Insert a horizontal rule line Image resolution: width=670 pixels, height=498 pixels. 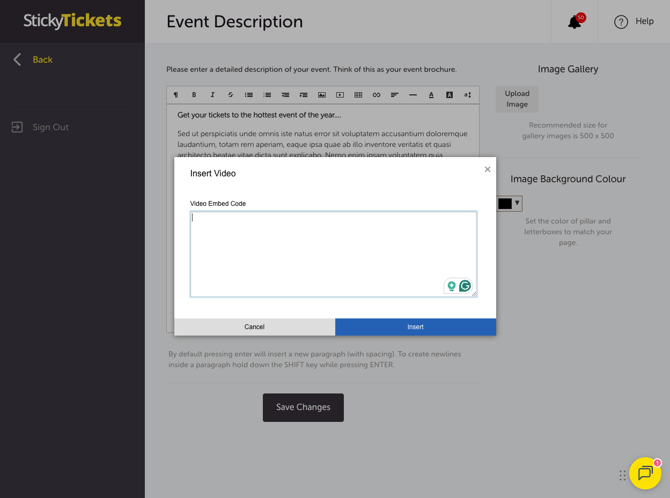point(413,95)
